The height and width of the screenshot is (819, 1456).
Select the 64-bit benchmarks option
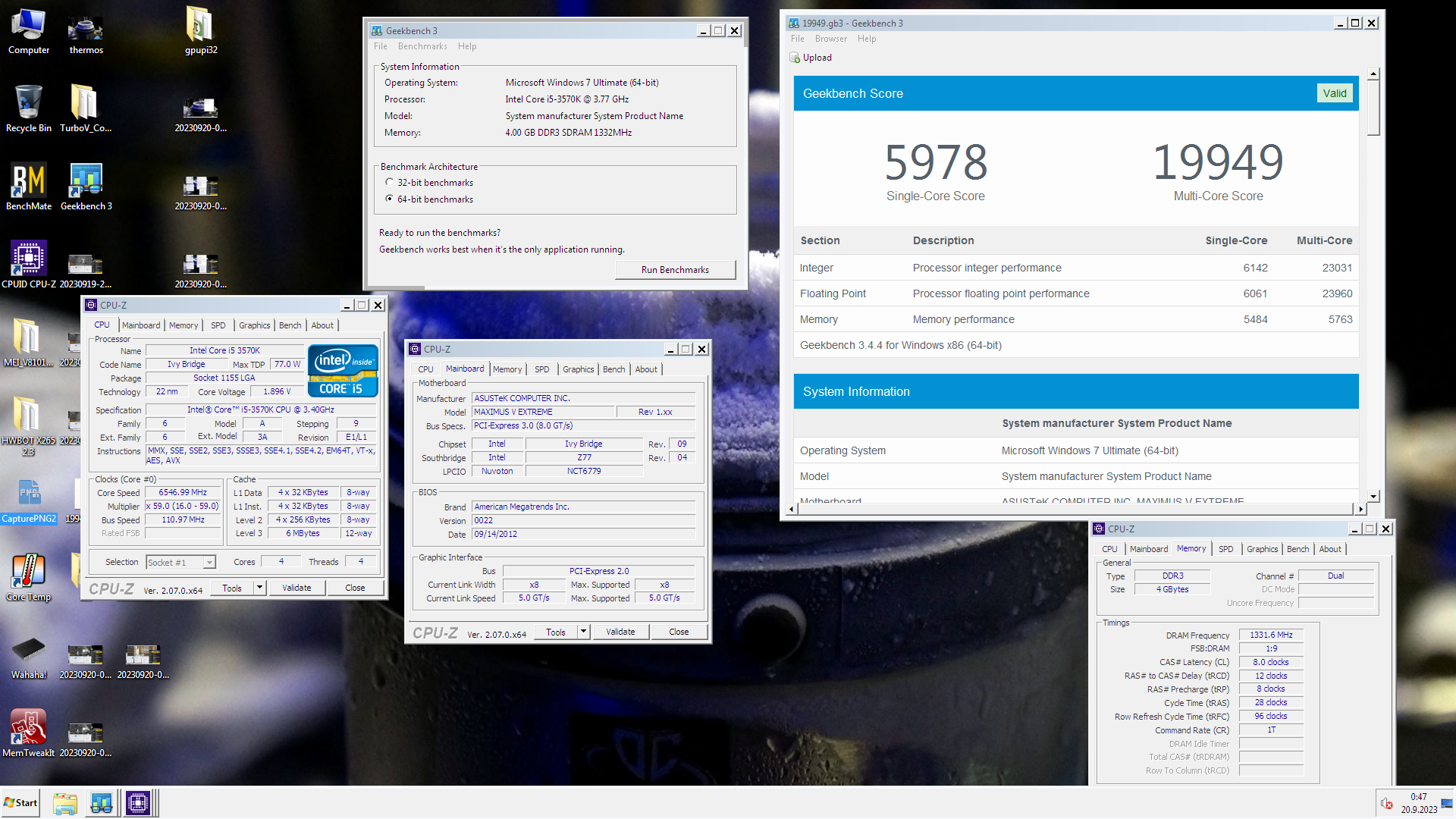point(390,199)
